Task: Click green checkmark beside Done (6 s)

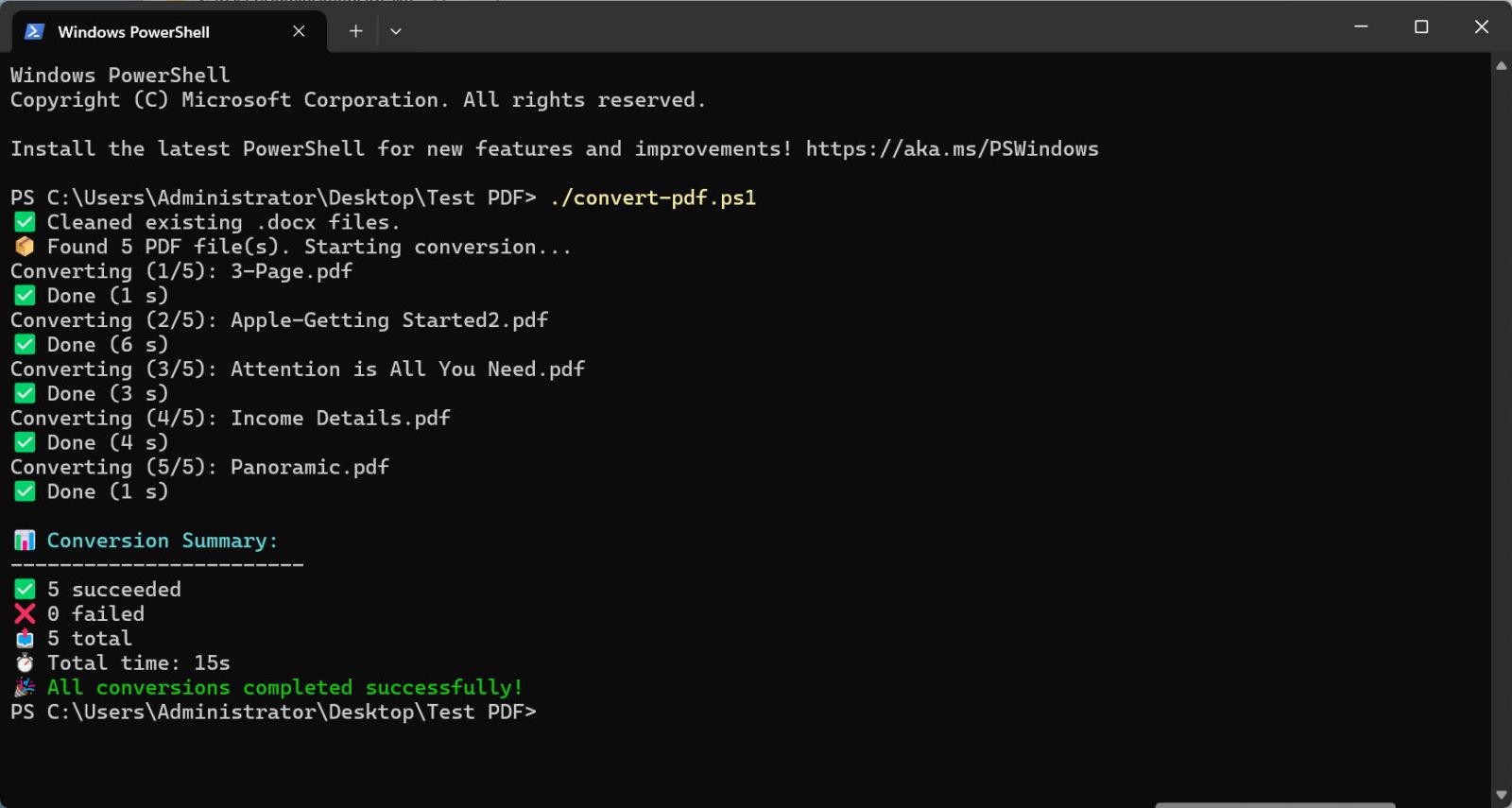Action: (x=25, y=345)
